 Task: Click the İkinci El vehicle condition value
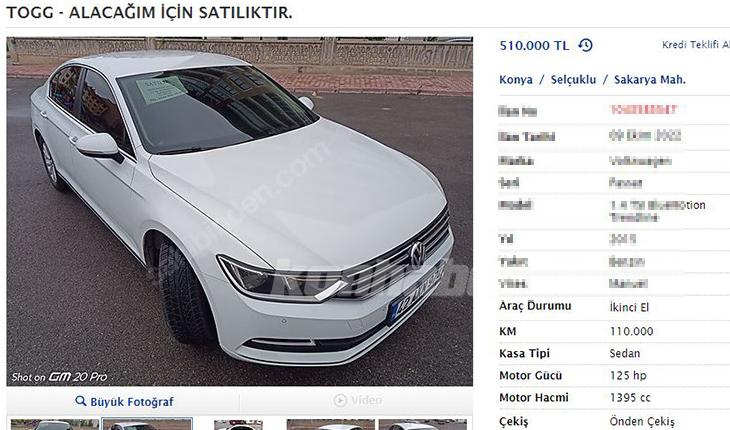(x=629, y=307)
